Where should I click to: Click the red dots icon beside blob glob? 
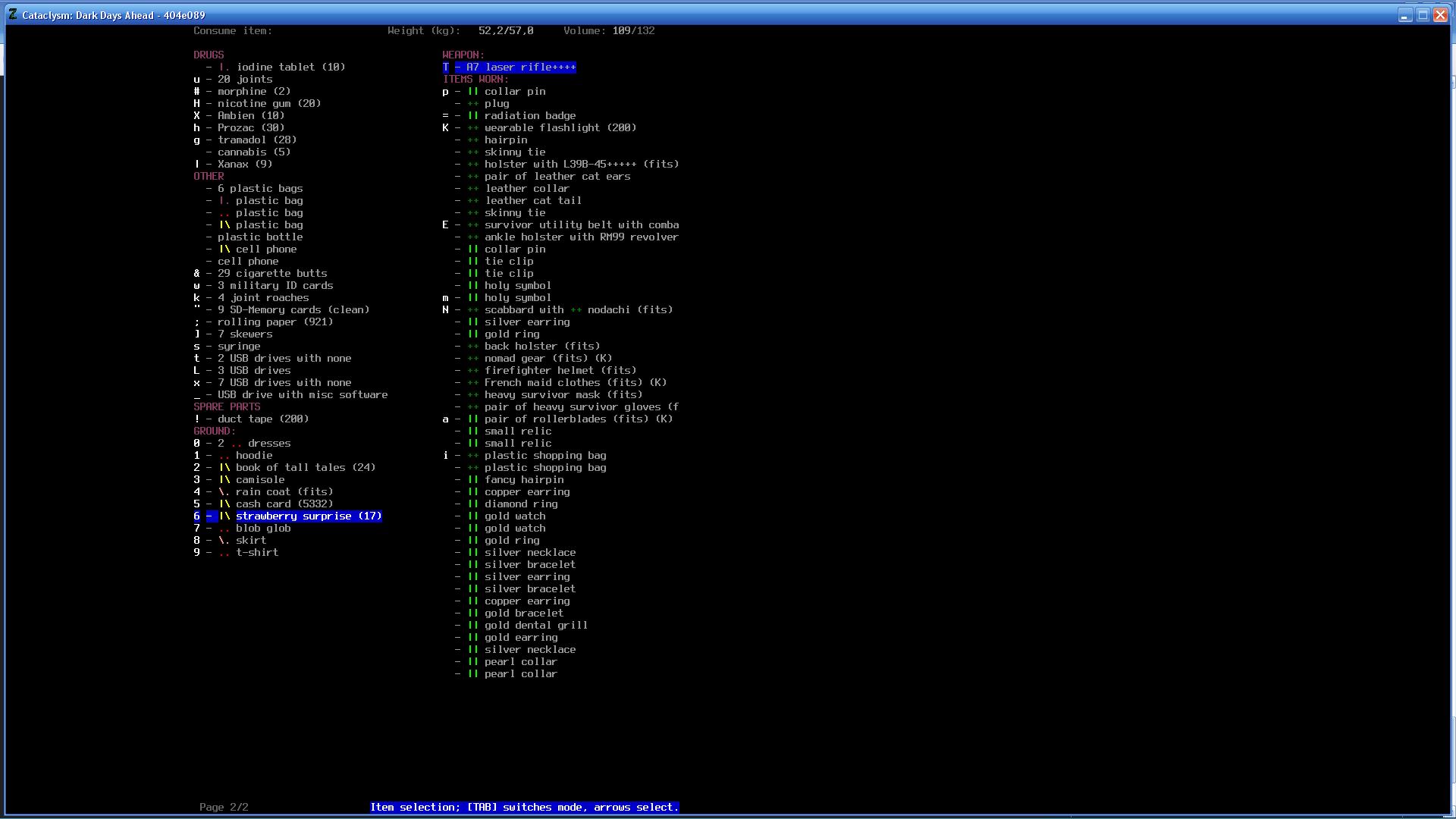[x=224, y=529]
